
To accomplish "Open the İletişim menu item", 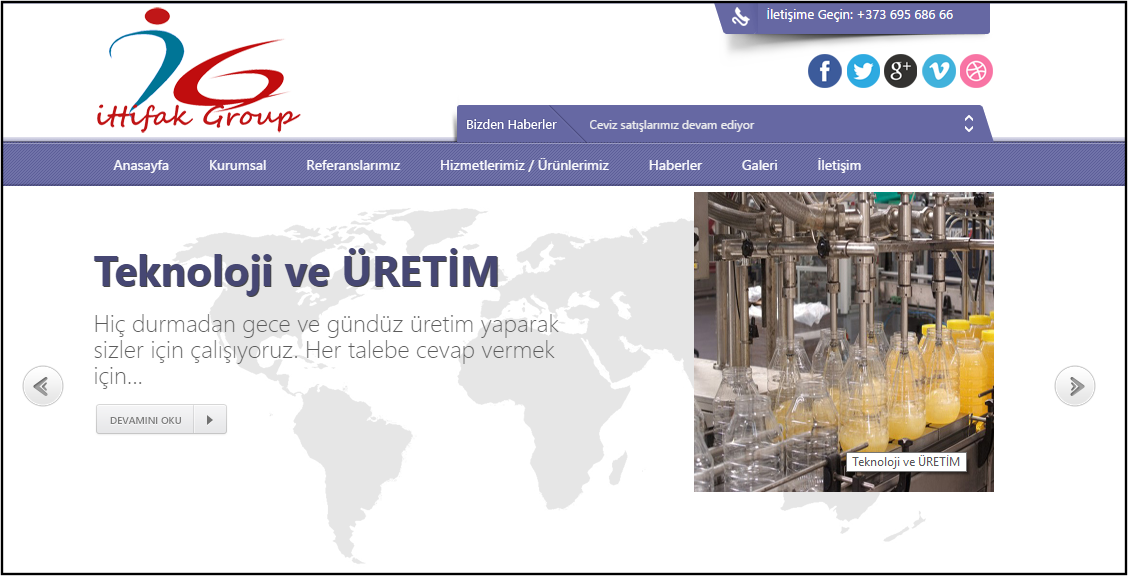I will [x=839, y=165].
